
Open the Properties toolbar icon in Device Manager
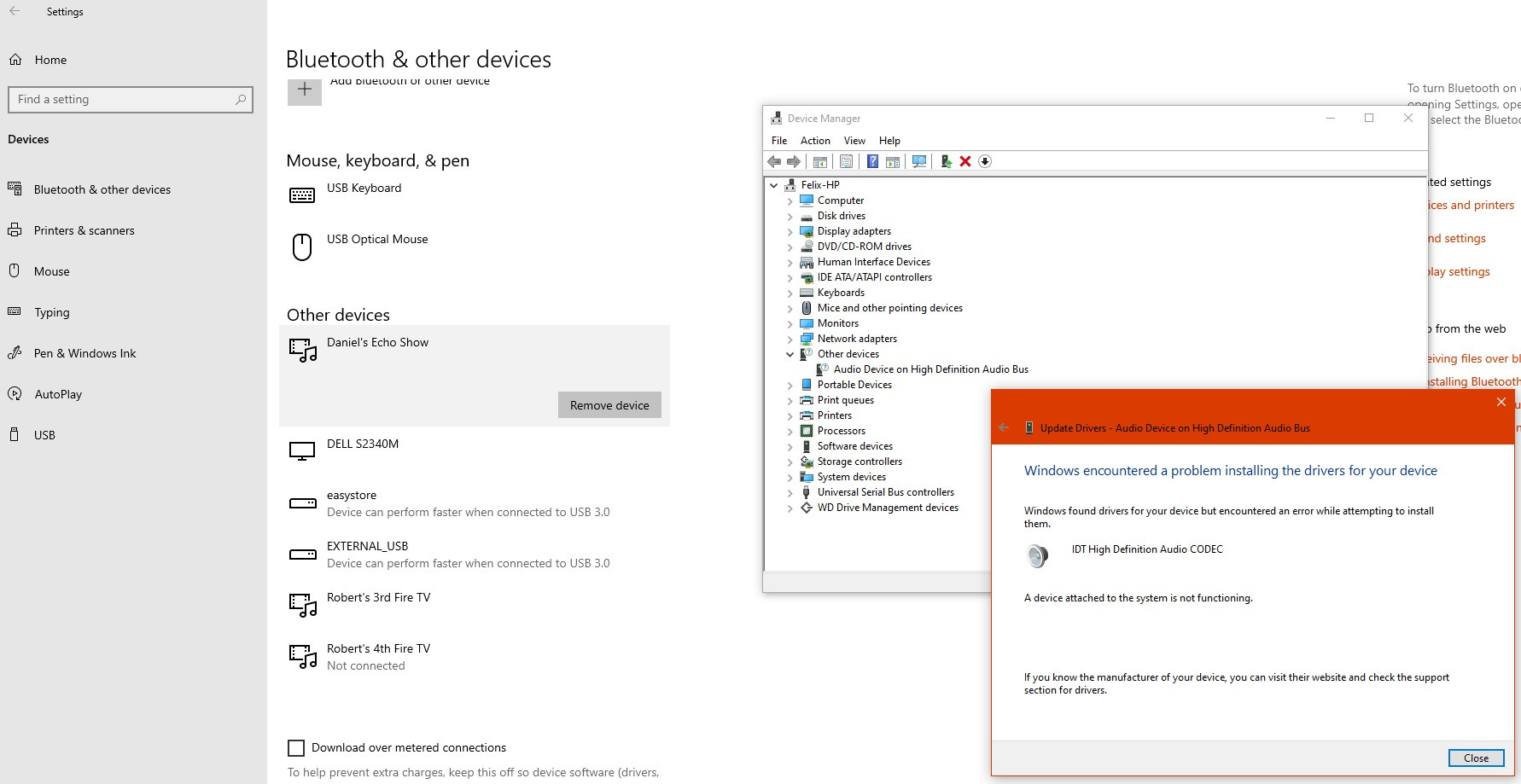pyautogui.click(x=846, y=161)
